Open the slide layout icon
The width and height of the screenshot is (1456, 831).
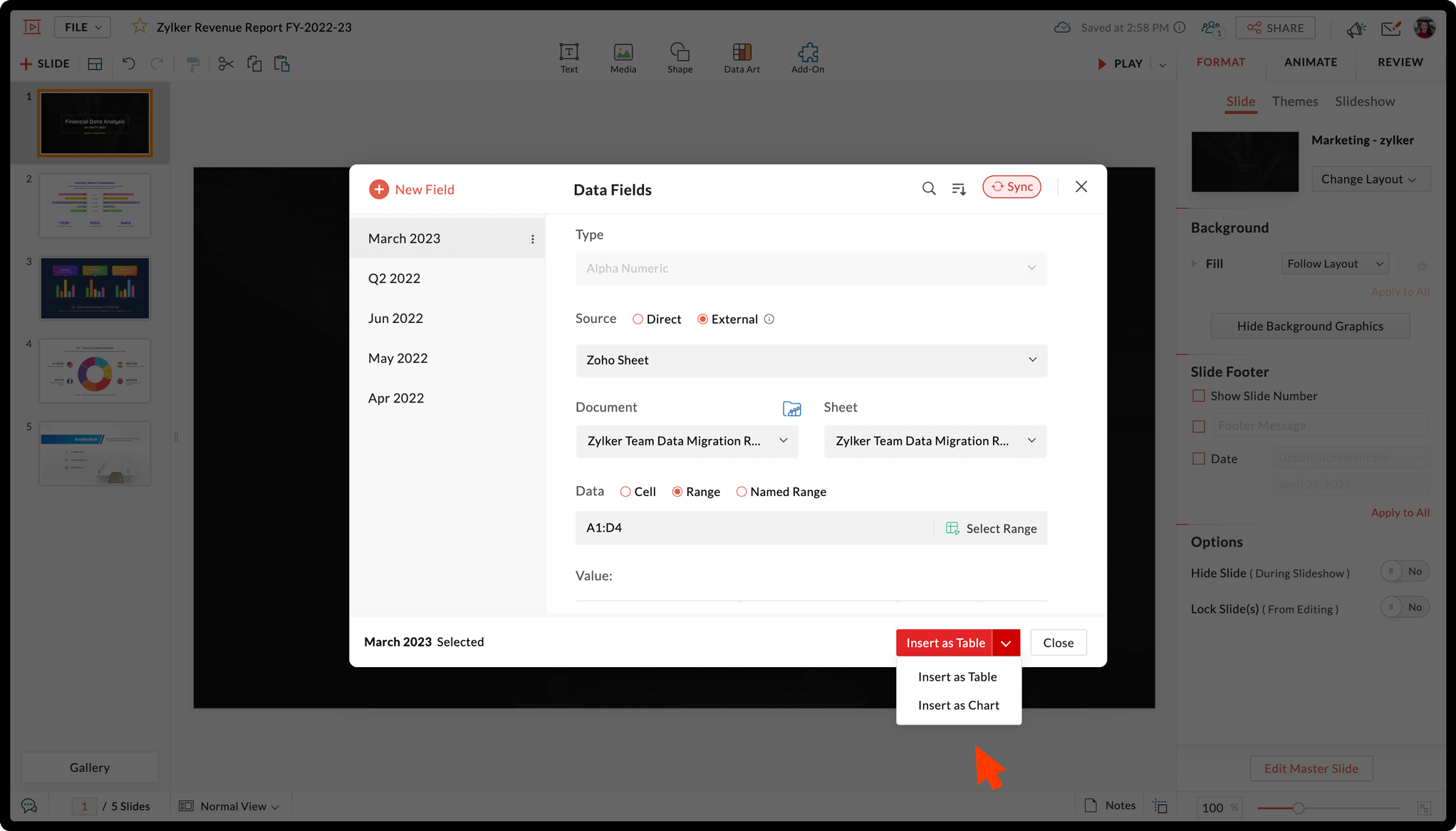tap(95, 64)
